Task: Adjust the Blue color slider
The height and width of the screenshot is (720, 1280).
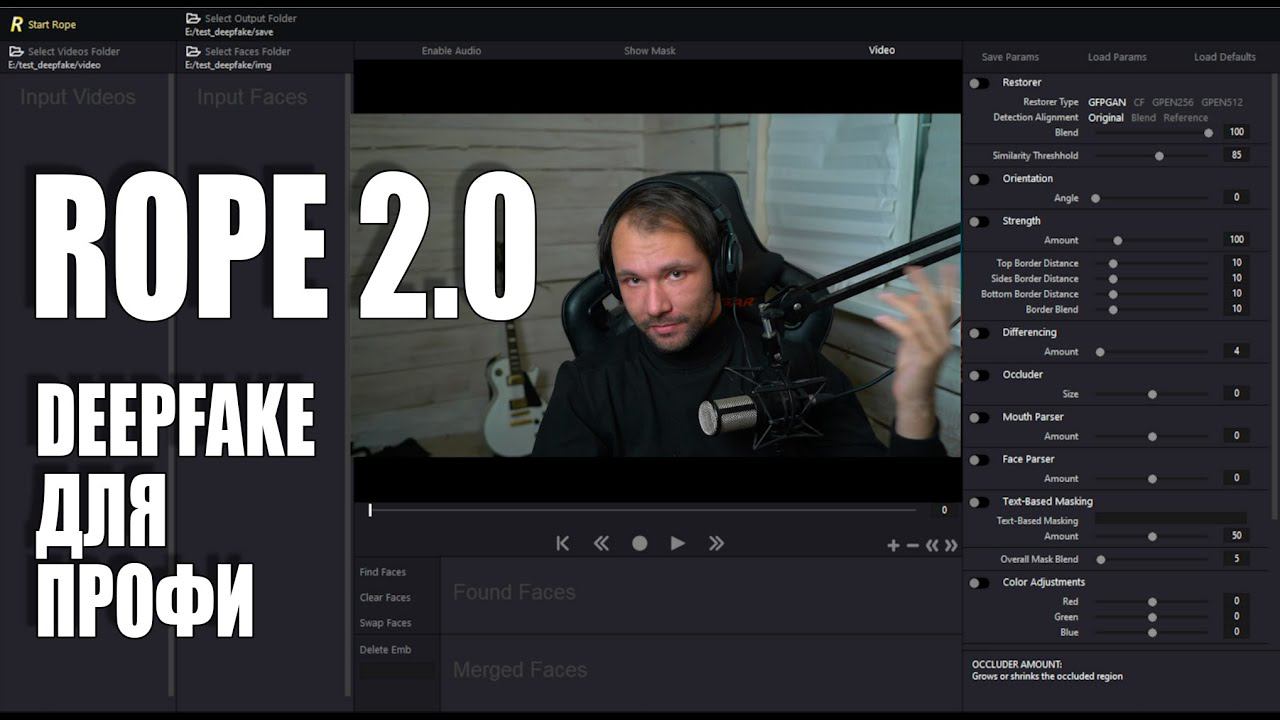Action: (x=1152, y=633)
